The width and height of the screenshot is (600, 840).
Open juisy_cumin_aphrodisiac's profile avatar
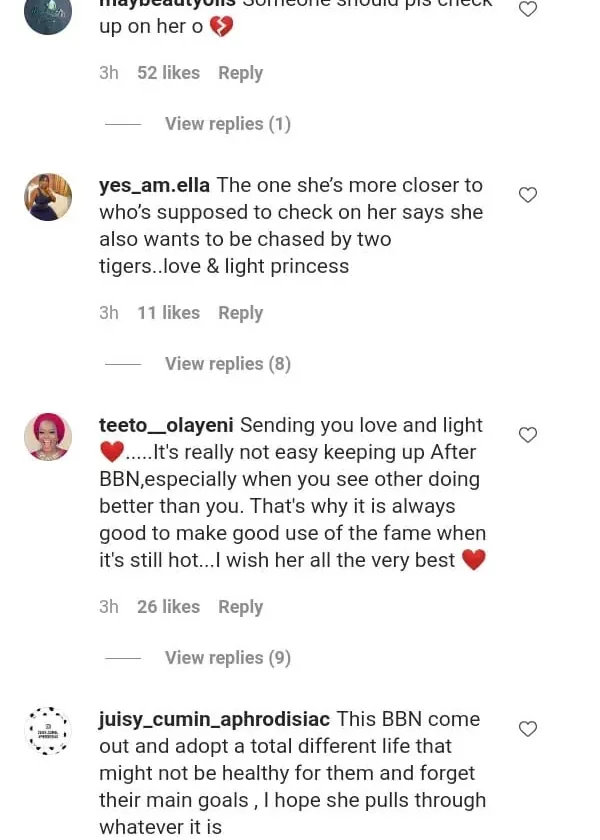coord(48,731)
